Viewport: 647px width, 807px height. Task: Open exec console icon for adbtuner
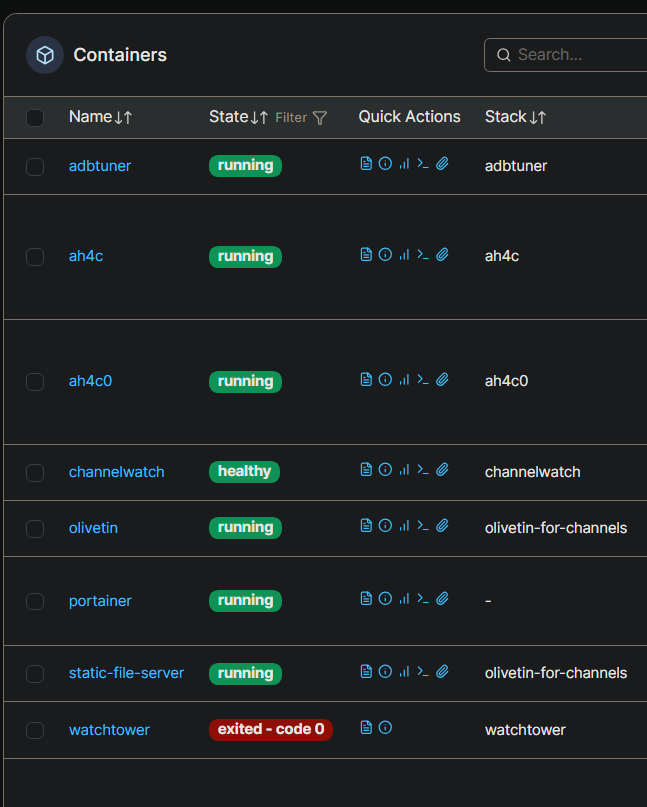[x=423, y=164]
